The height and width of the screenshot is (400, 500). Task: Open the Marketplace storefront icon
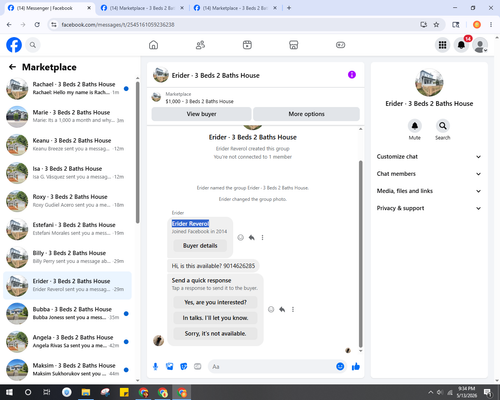(x=294, y=45)
